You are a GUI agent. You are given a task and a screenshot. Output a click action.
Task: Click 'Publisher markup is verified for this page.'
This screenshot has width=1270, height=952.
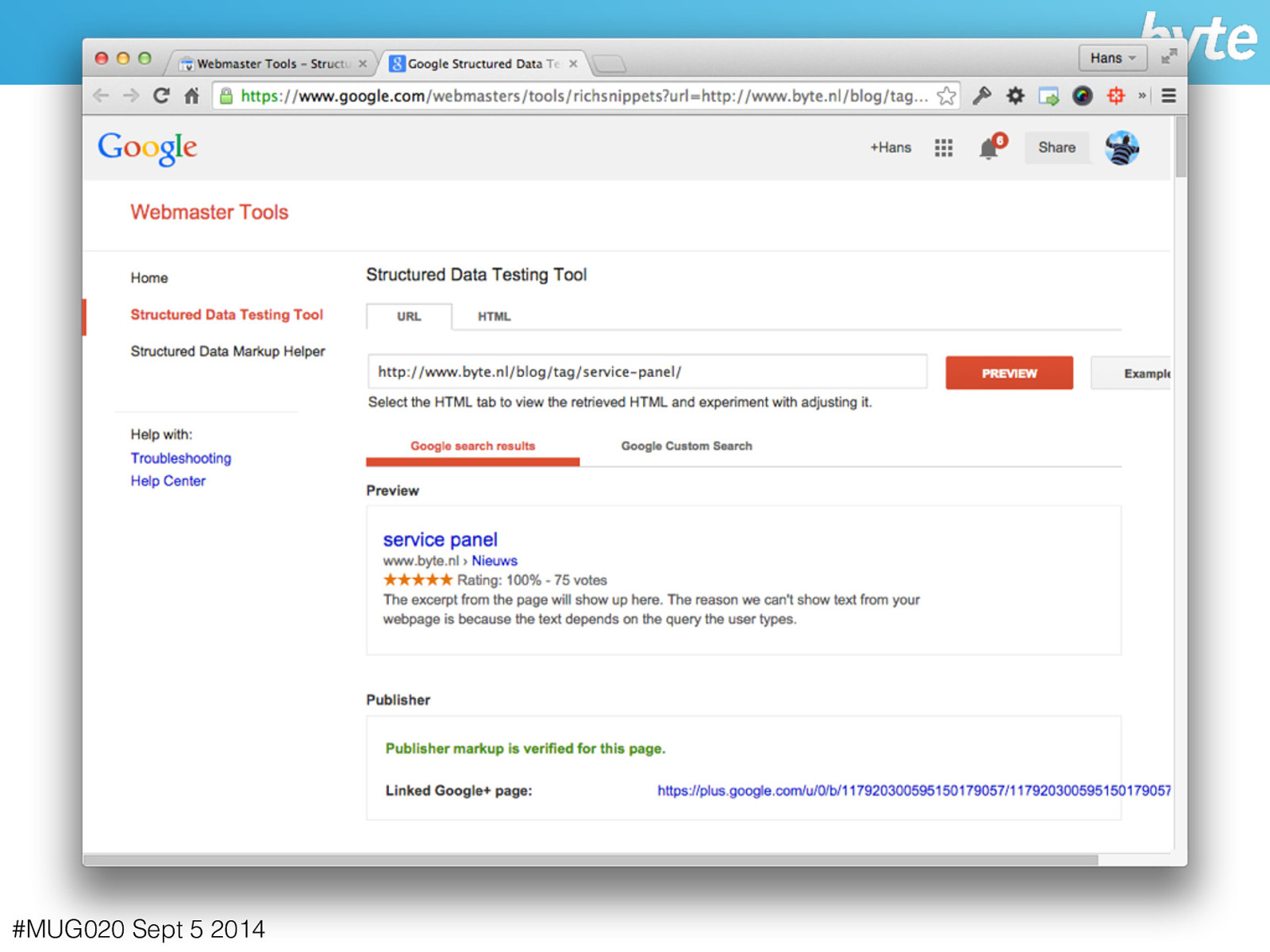[x=525, y=749]
